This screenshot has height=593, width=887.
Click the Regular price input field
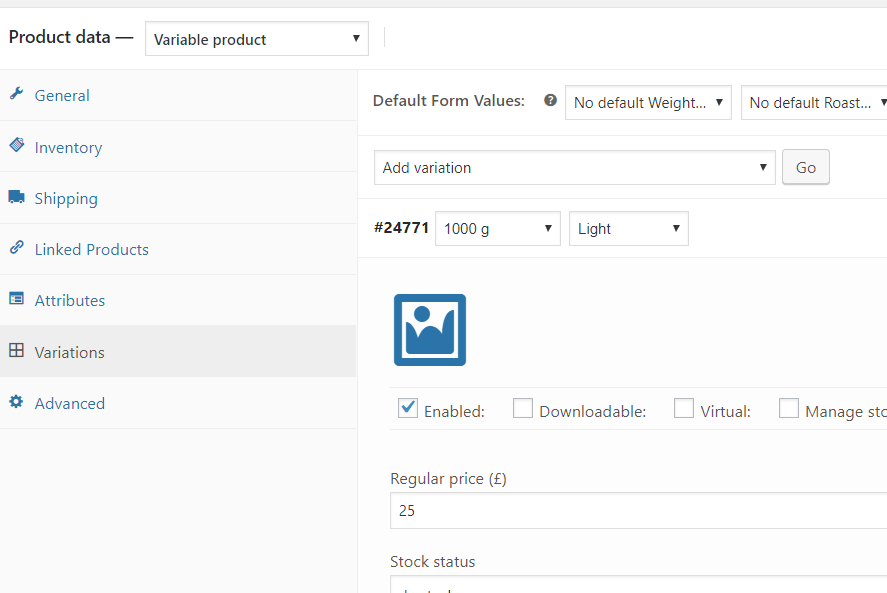638,510
